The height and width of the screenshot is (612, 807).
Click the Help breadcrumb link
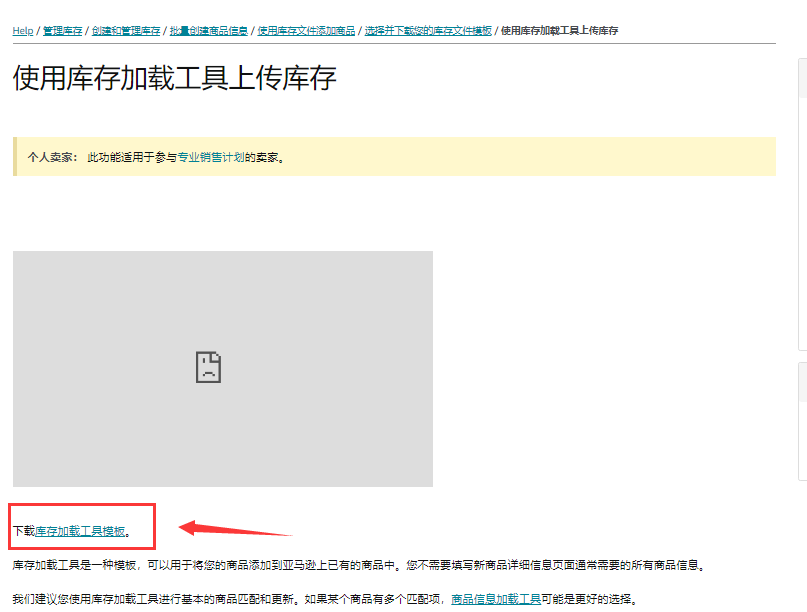click(x=23, y=31)
